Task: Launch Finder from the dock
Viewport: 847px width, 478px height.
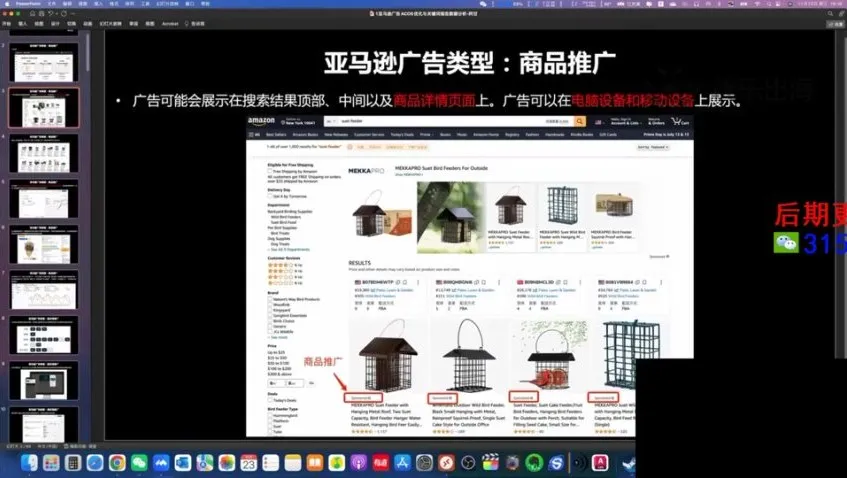Action: 29,463
